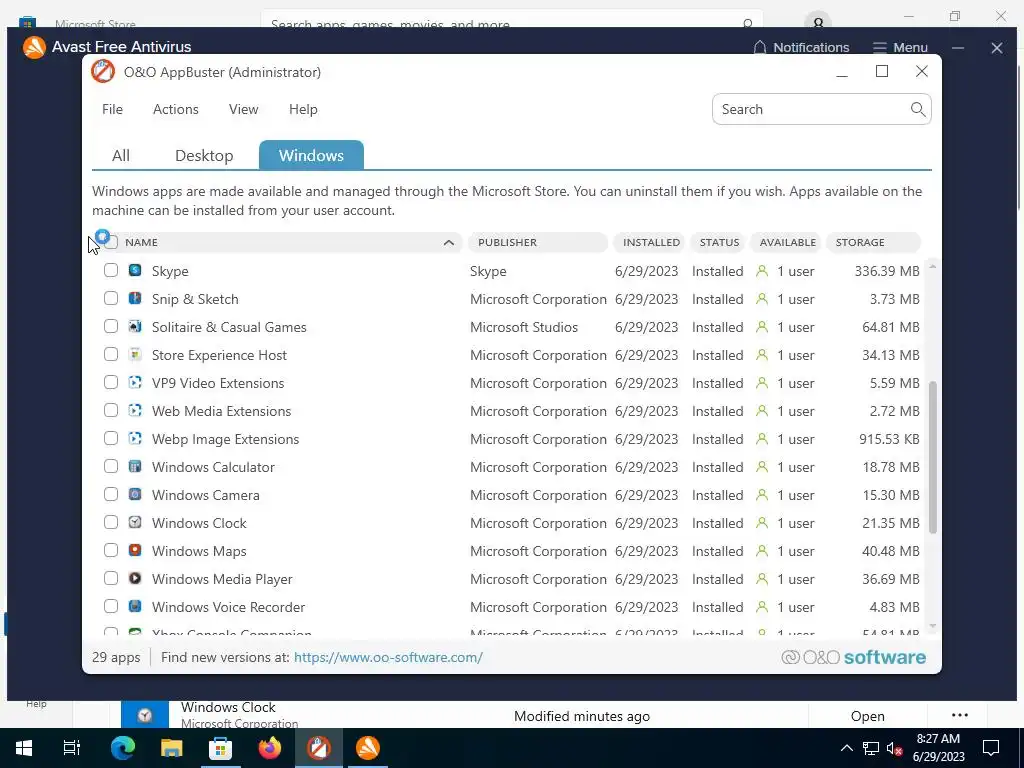Open the Actions menu
This screenshot has height=768, width=1024.
click(176, 109)
